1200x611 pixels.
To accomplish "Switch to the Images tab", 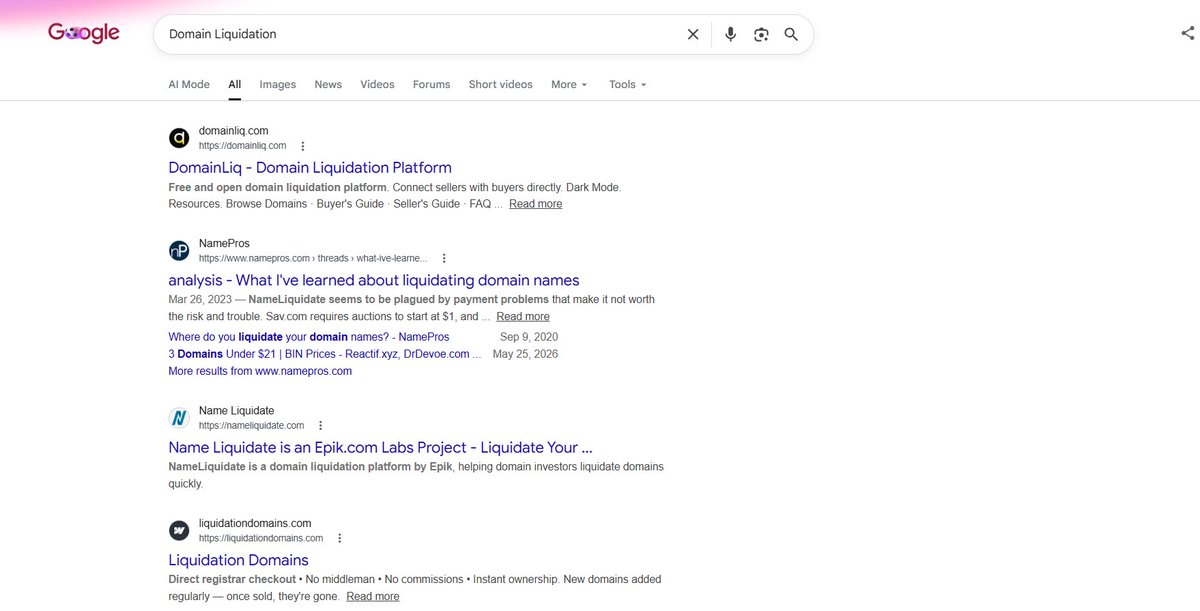I will 278,85.
